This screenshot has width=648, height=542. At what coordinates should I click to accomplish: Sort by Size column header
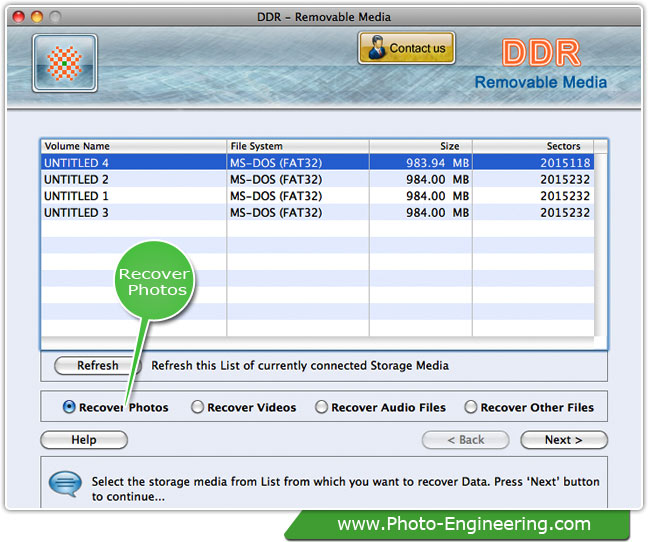point(421,146)
